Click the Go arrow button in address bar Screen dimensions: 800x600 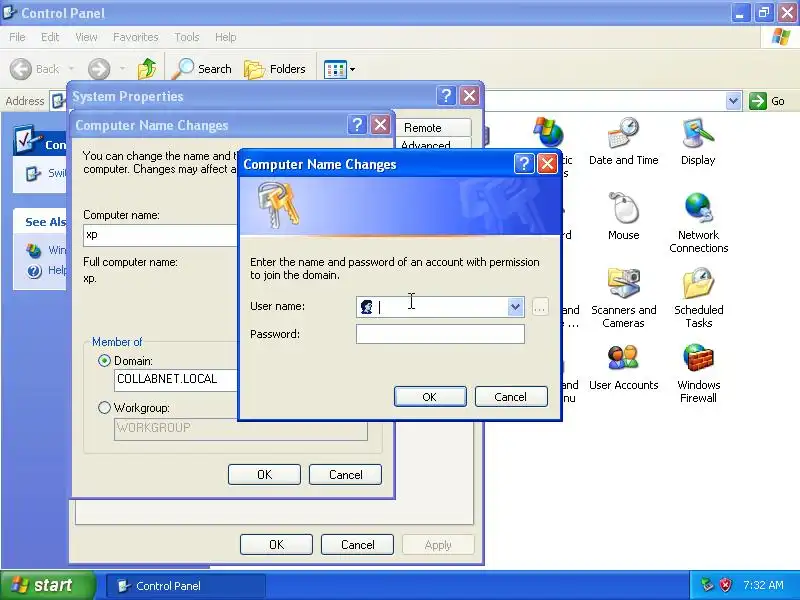[758, 101]
